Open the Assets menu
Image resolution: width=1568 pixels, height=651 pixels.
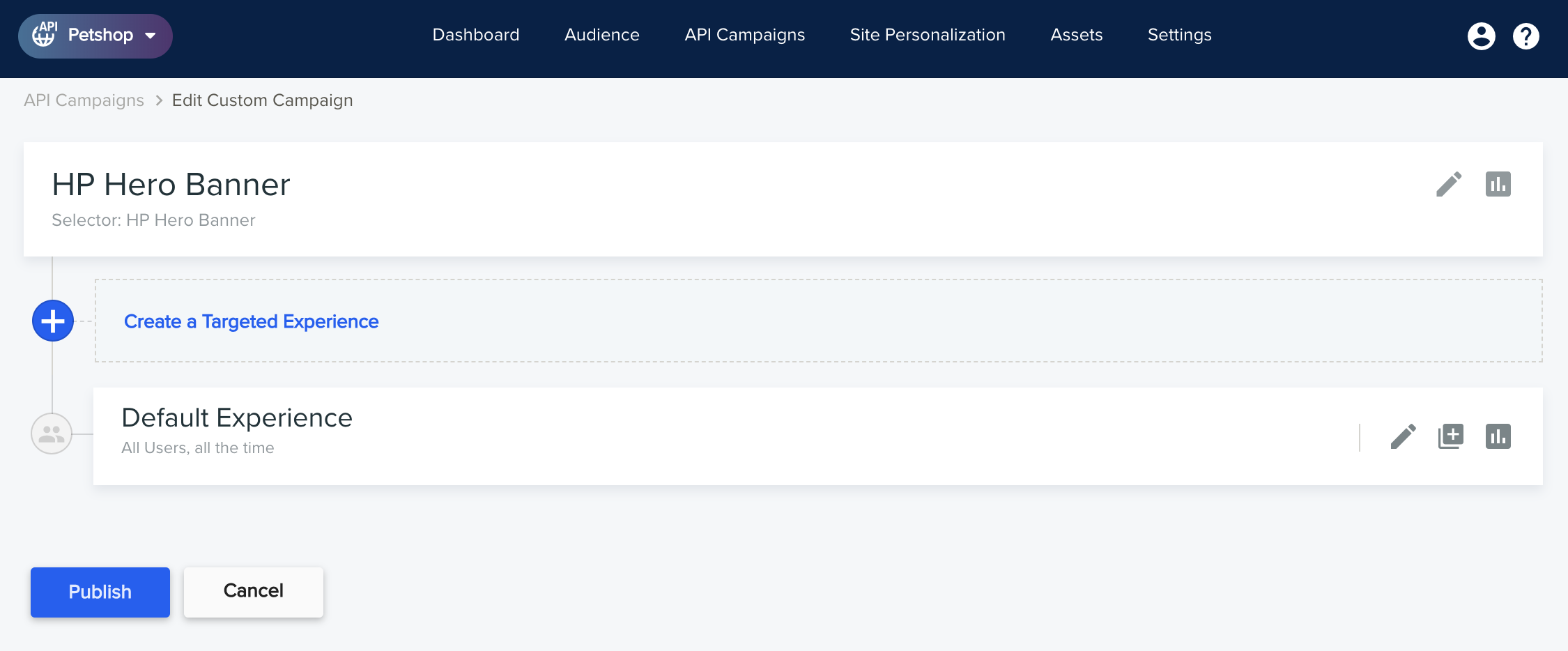click(1077, 35)
